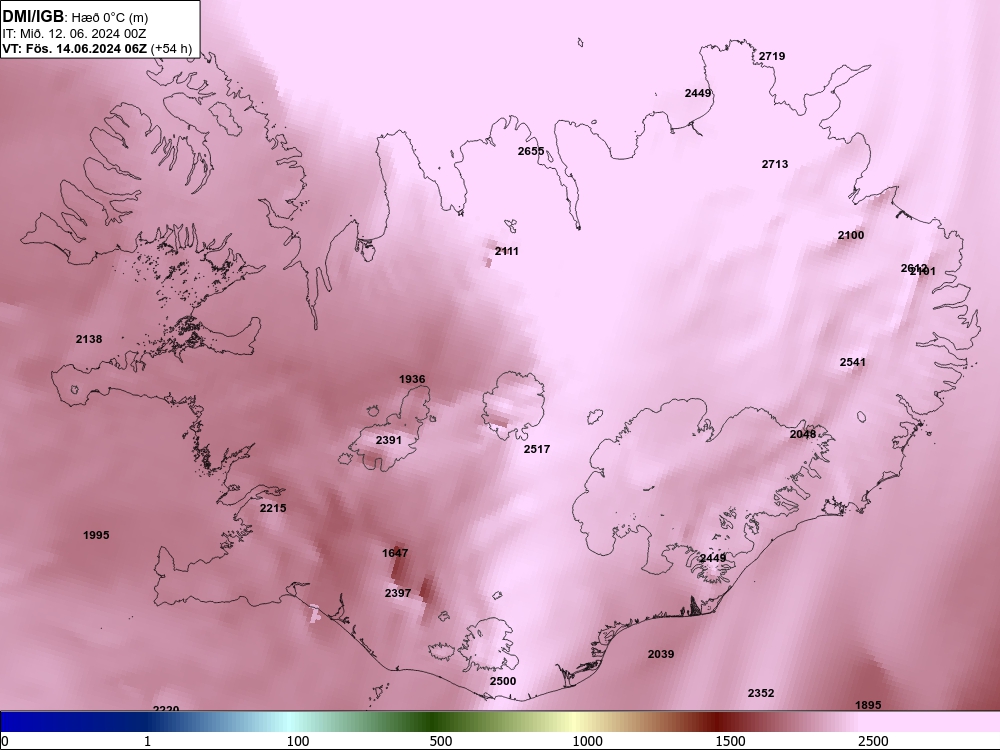Viewport: 1000px width, 750px height.
Task: Click the 2713 value on the map
Action: (775, 164)
